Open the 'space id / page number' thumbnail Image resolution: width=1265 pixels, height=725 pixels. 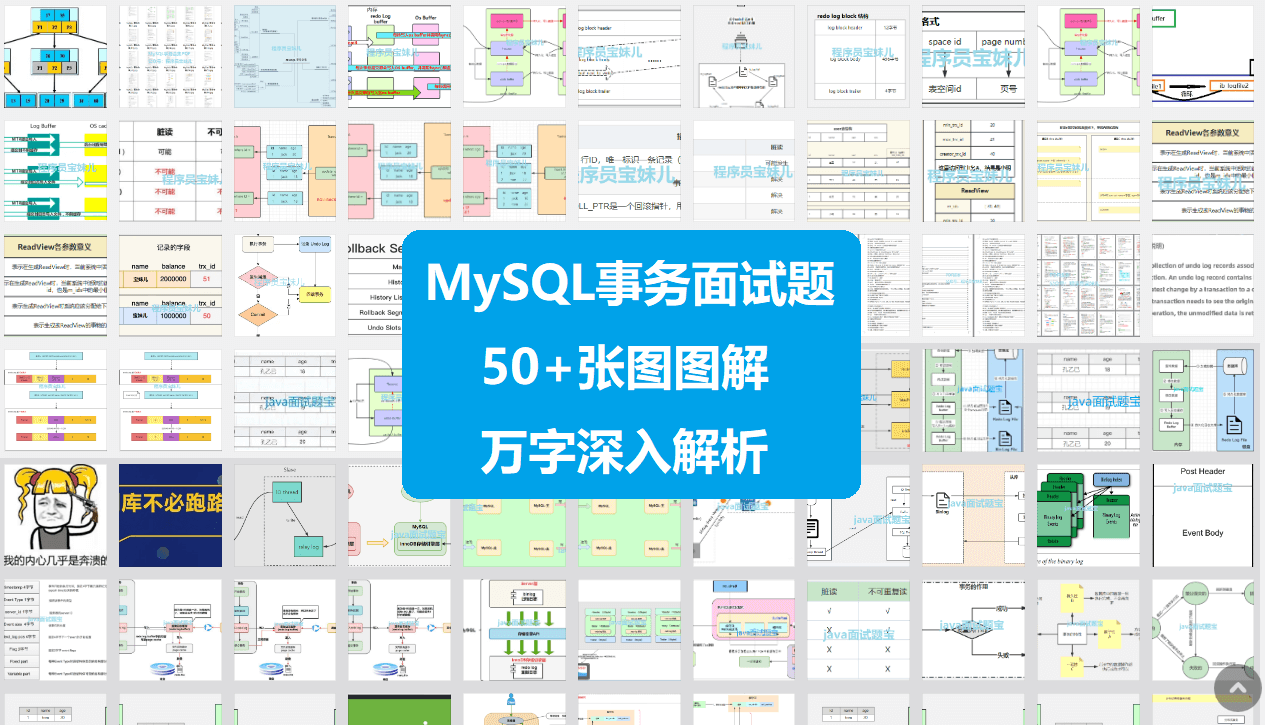pyautogui.click(x=973, y=57)
